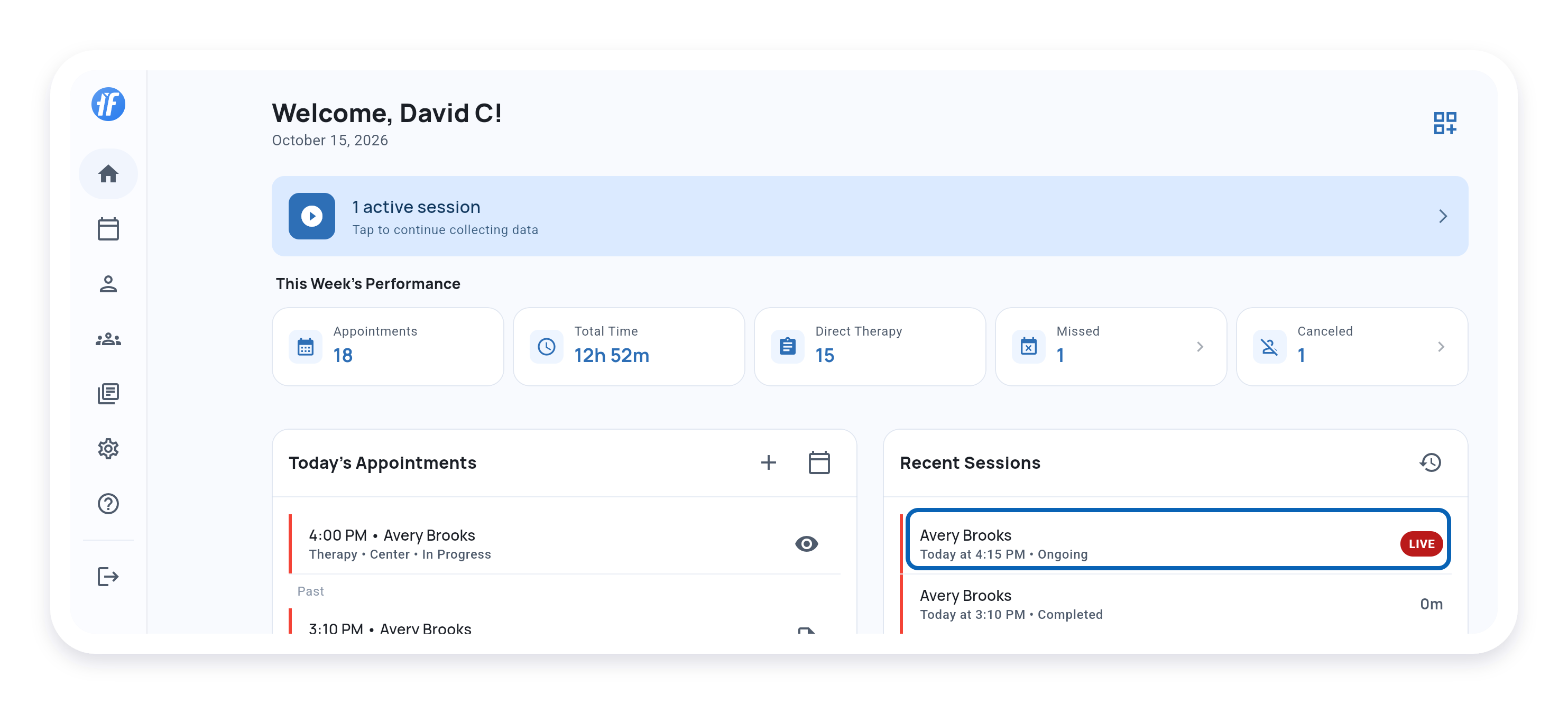Open the 4:00 PM Avery Brooks appointment row
This screenshot has height=704, width=1568.
pos(565,543)
